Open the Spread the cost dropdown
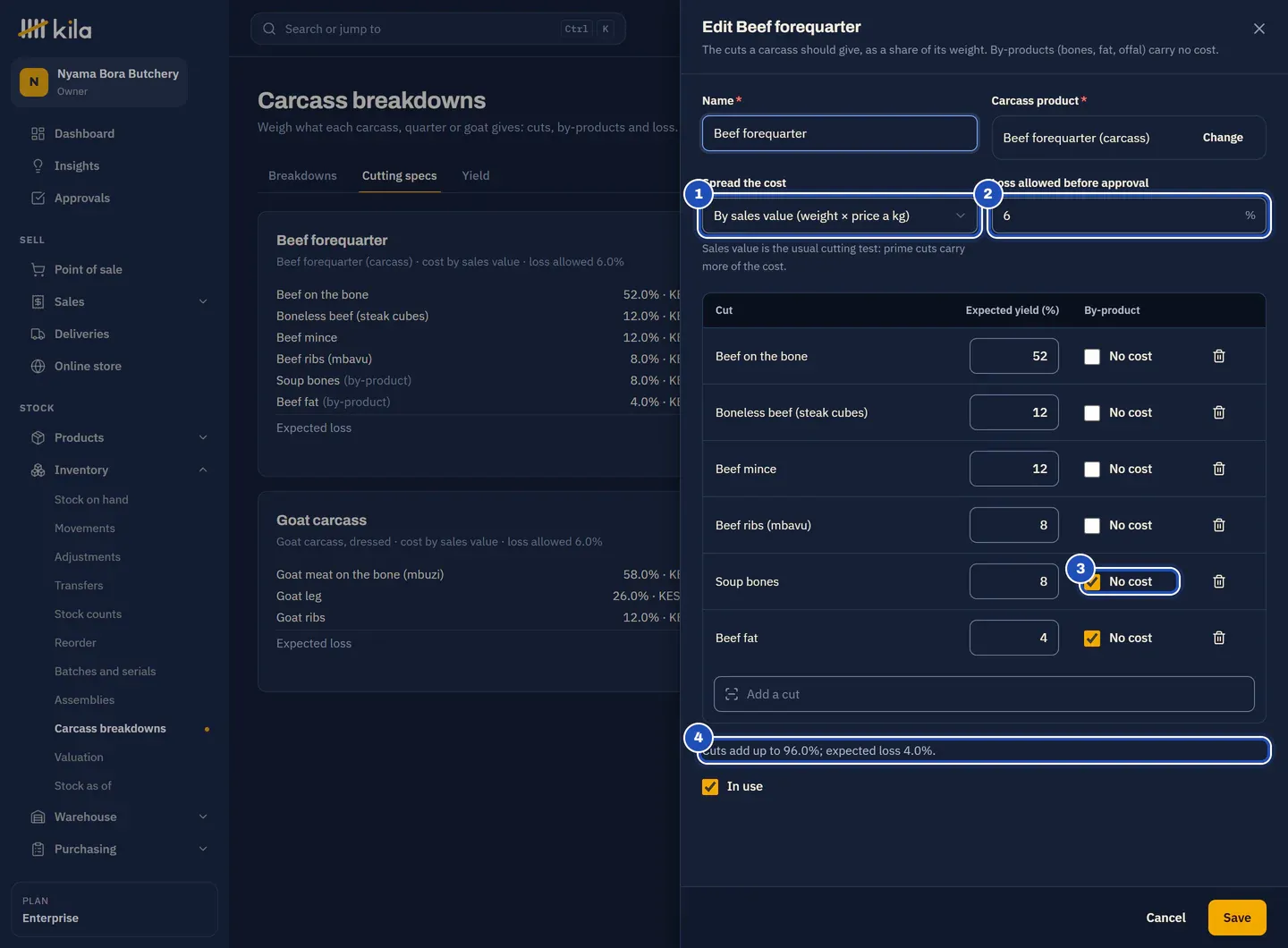 (x=839, y=216)
